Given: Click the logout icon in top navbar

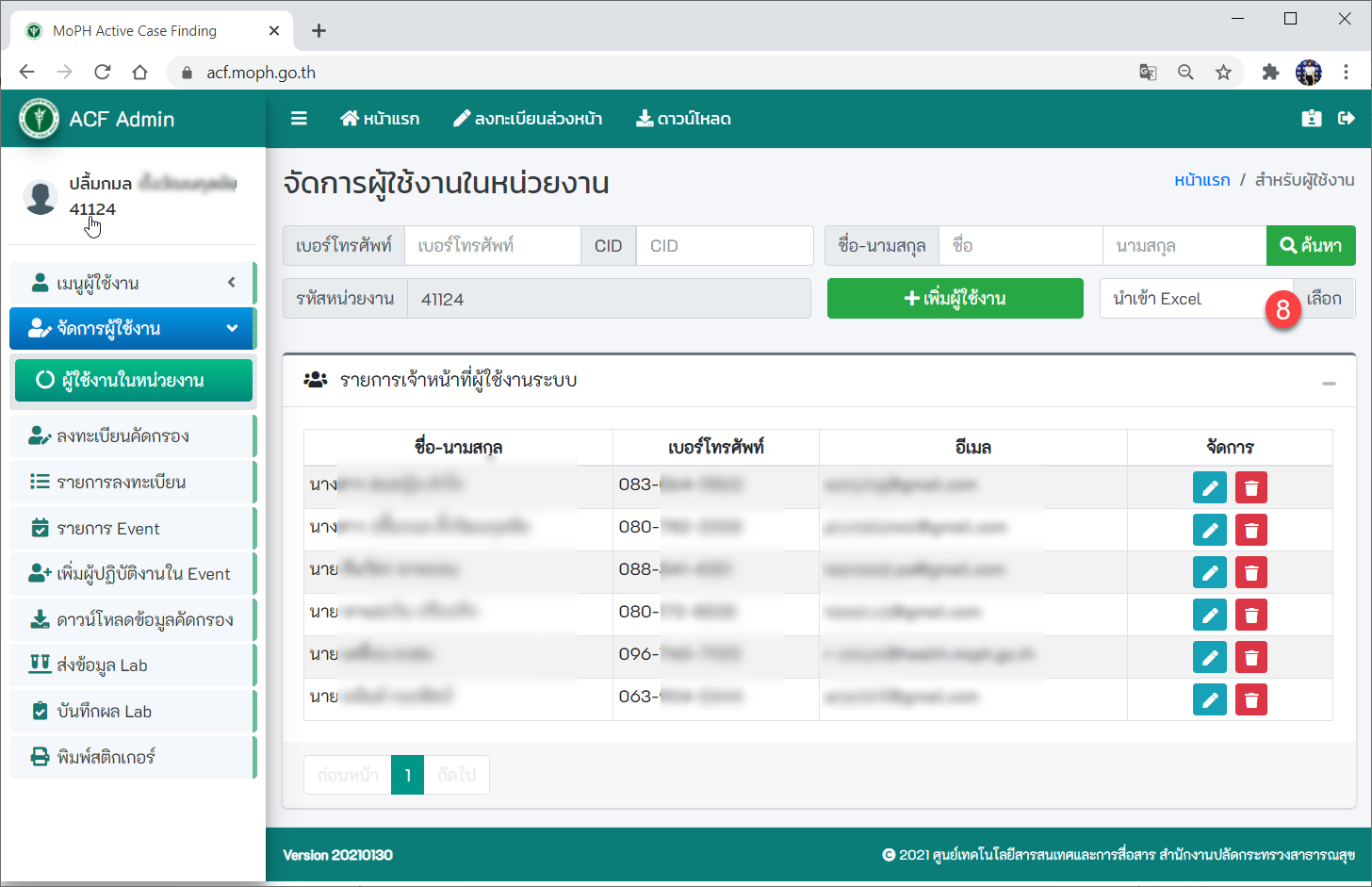Looking at the screenshot, I should pyautogui.click(x=1346, y=119).
